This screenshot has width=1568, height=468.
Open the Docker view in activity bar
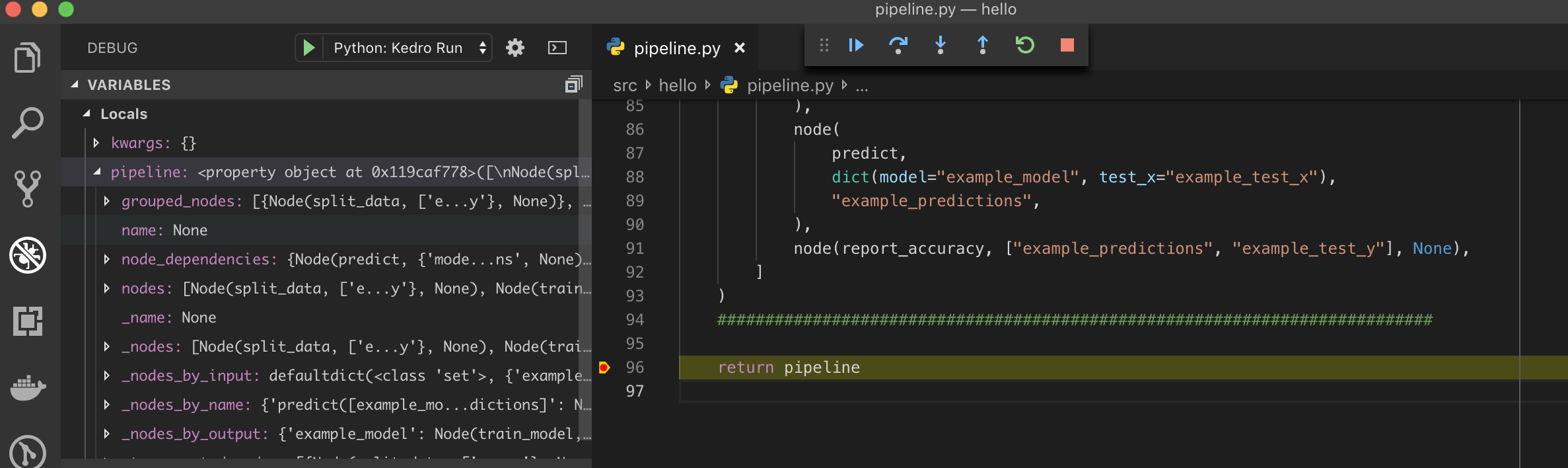27,387
